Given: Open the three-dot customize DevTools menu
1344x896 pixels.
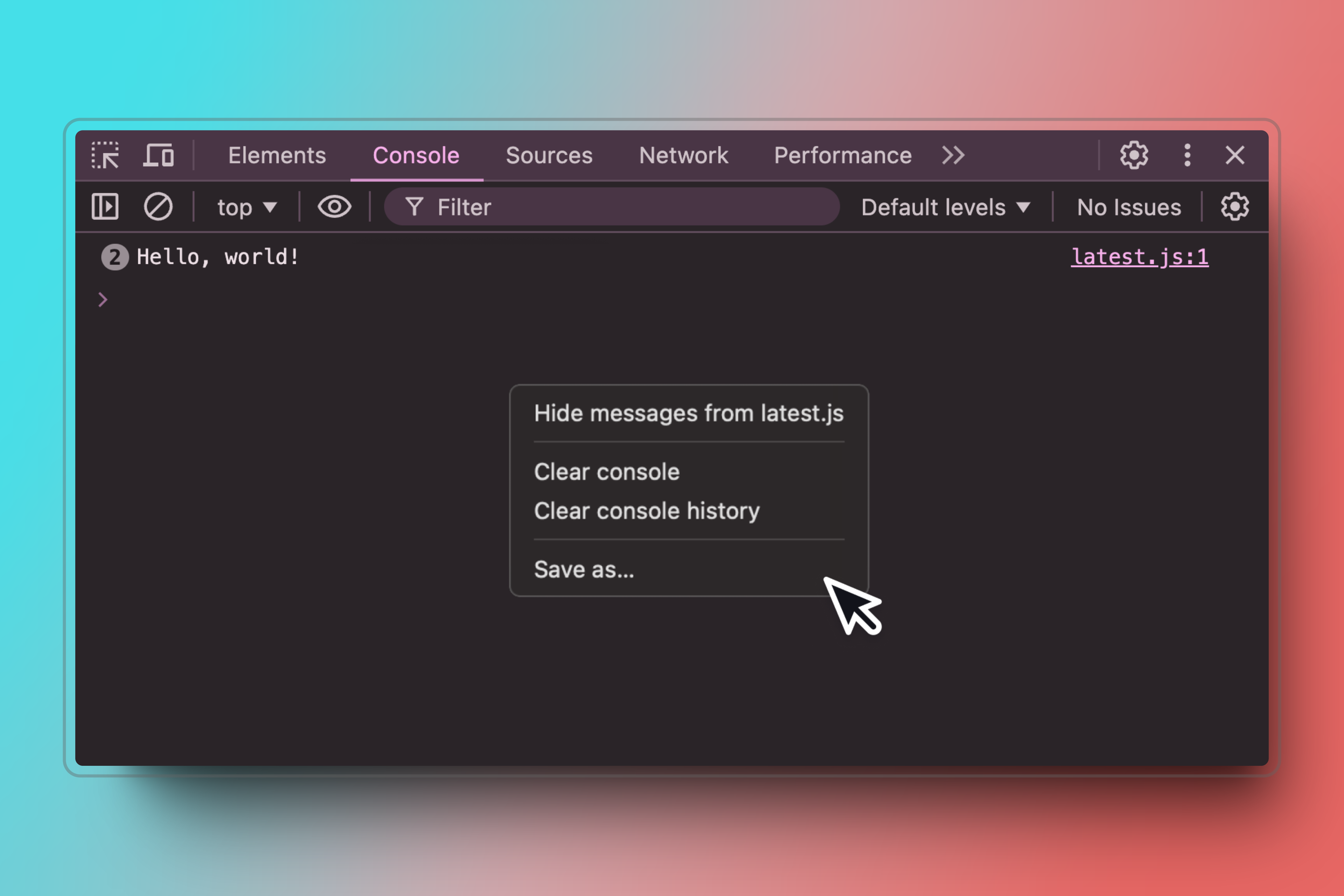Looking at the screenshot, I should tap(1188, 155).
